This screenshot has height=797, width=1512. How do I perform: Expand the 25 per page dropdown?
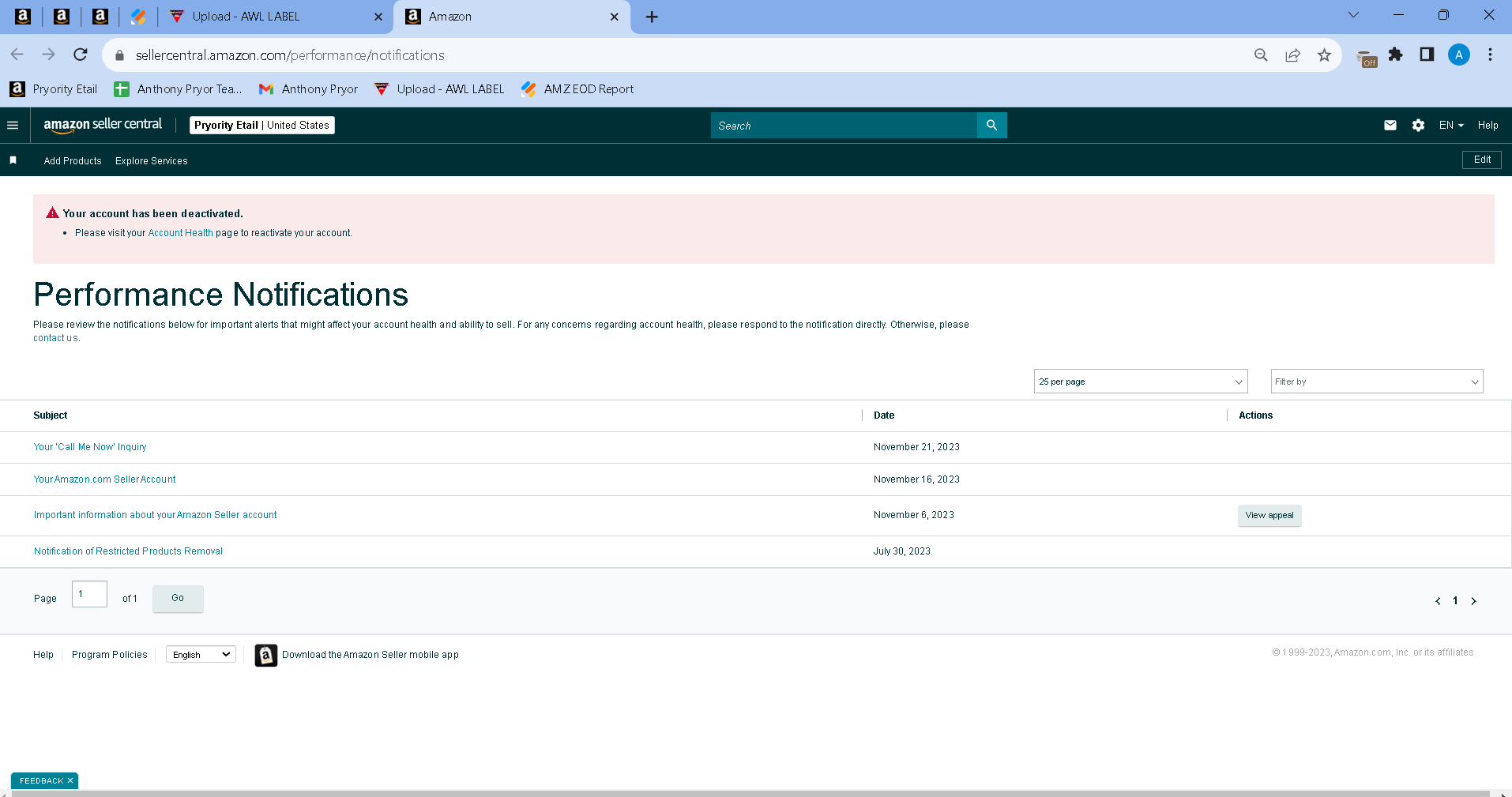point(1141,382)
